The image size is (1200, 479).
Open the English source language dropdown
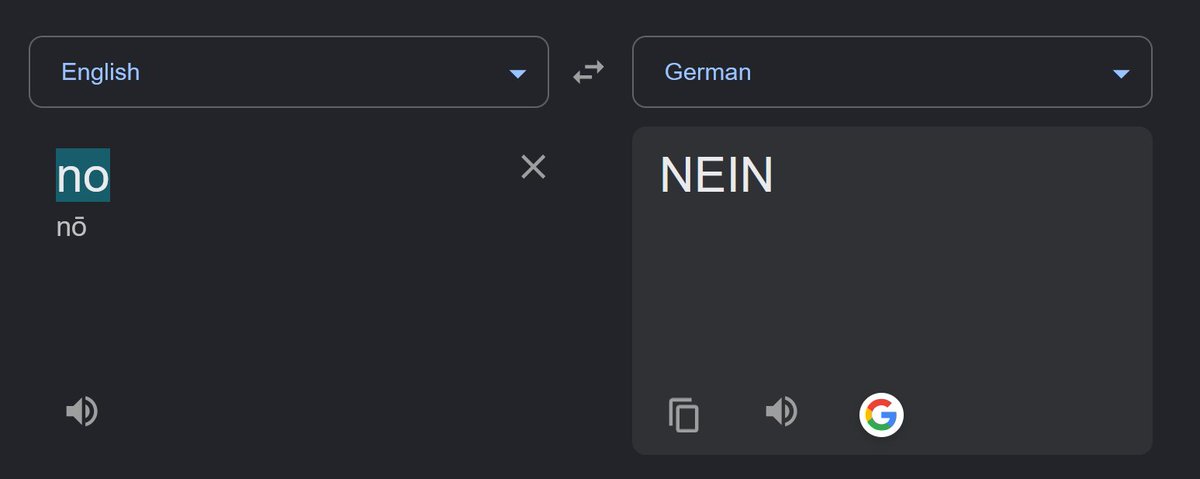289,72
